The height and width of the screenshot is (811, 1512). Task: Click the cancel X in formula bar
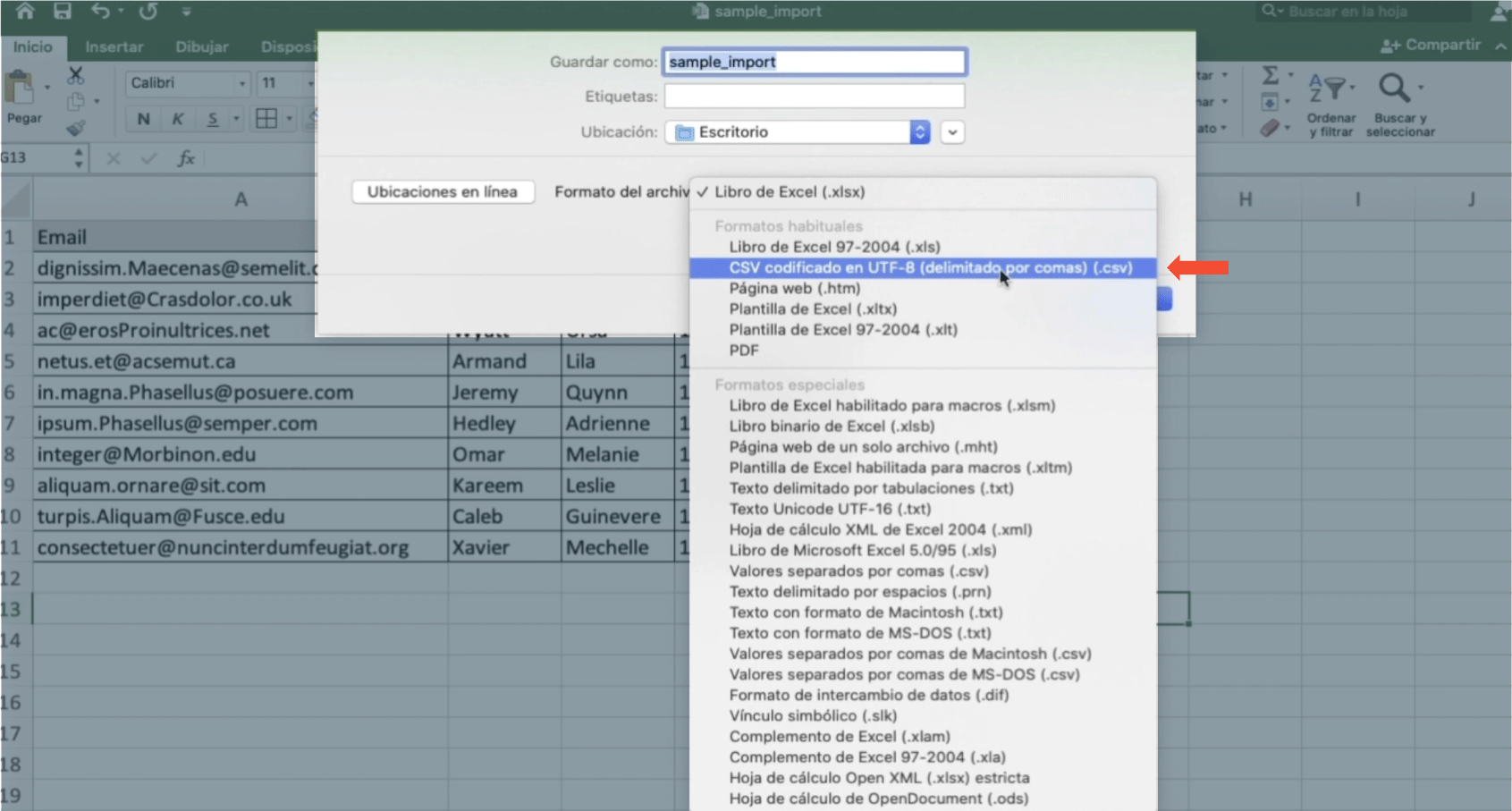(x=114, y=158)
